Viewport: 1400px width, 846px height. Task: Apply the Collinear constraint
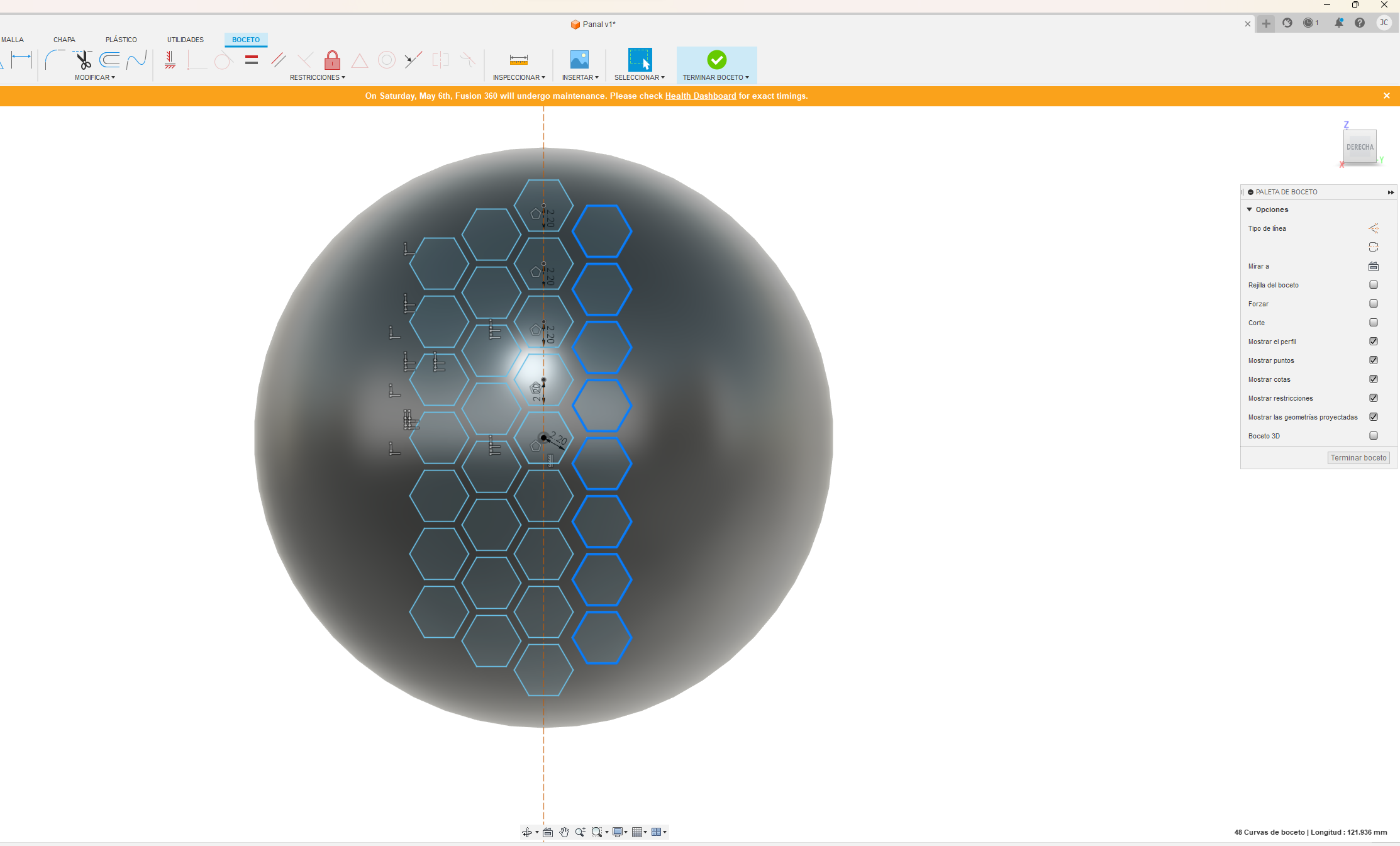pos(413,60)
